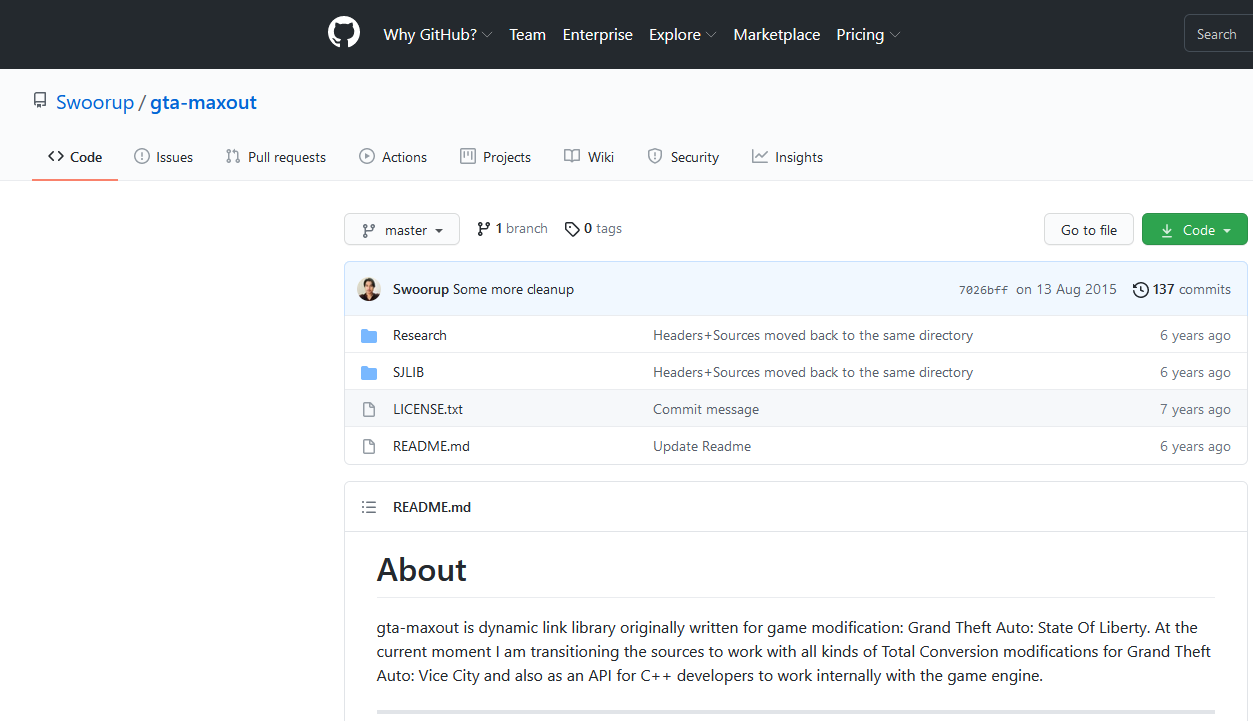Switch to the Insights tab

(x=788, y=157)
